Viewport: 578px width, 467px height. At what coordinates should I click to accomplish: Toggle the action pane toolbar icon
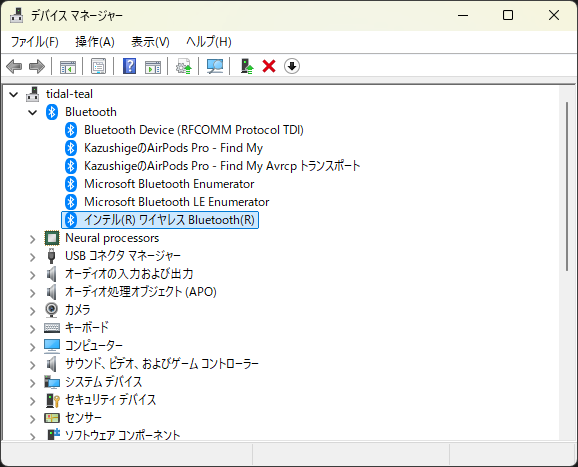click(153, 67)
